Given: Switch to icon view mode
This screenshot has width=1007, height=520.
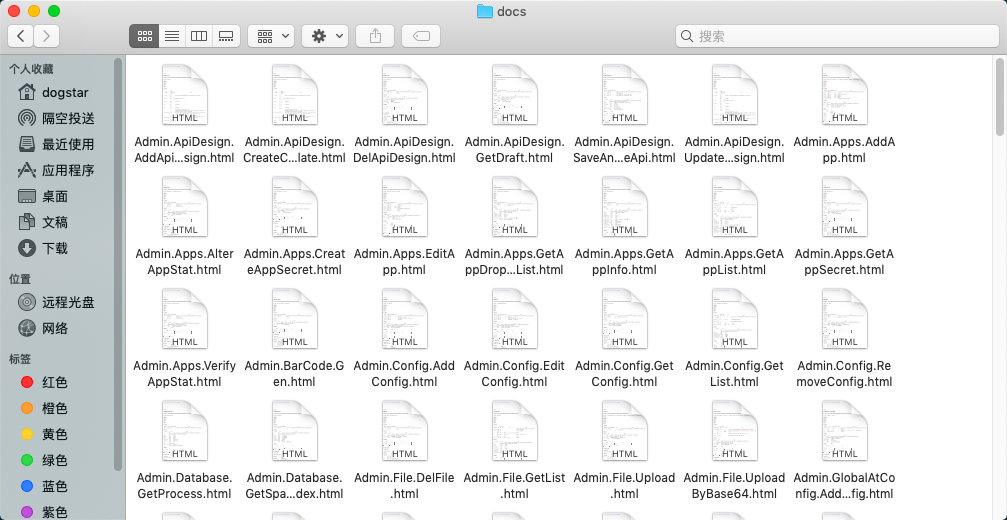Looking at the screenshot, I should 144,36.
